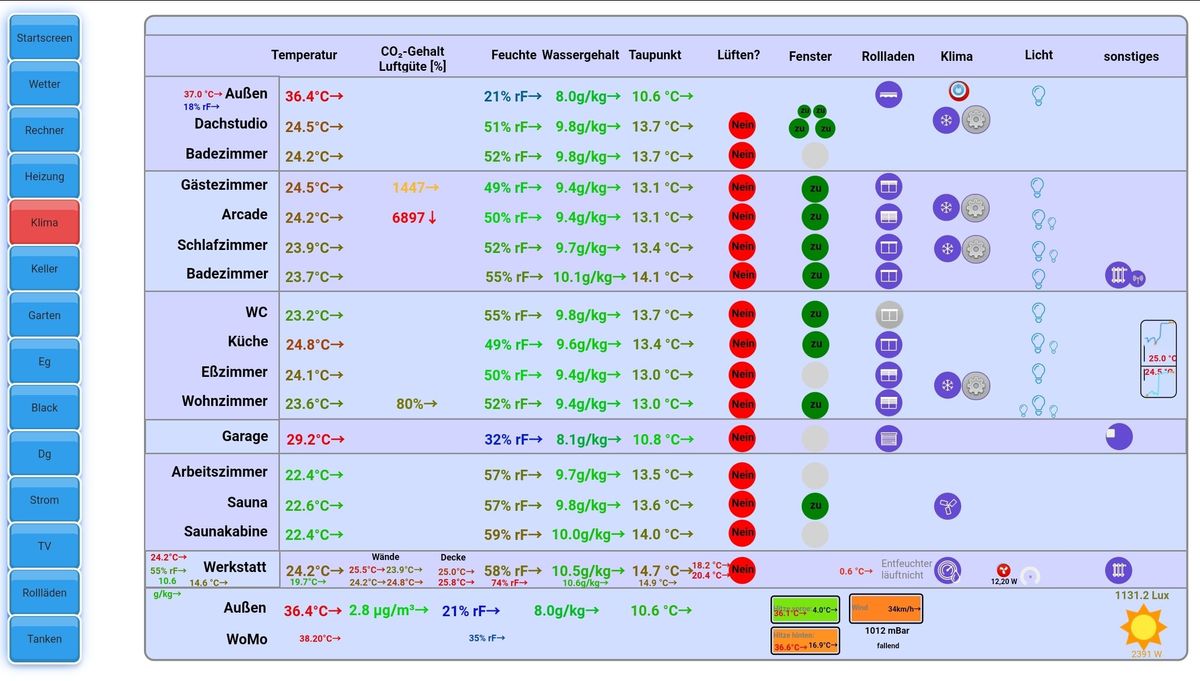Toggle the middle Wohnzimmer light bulb

pos(1038,404)
